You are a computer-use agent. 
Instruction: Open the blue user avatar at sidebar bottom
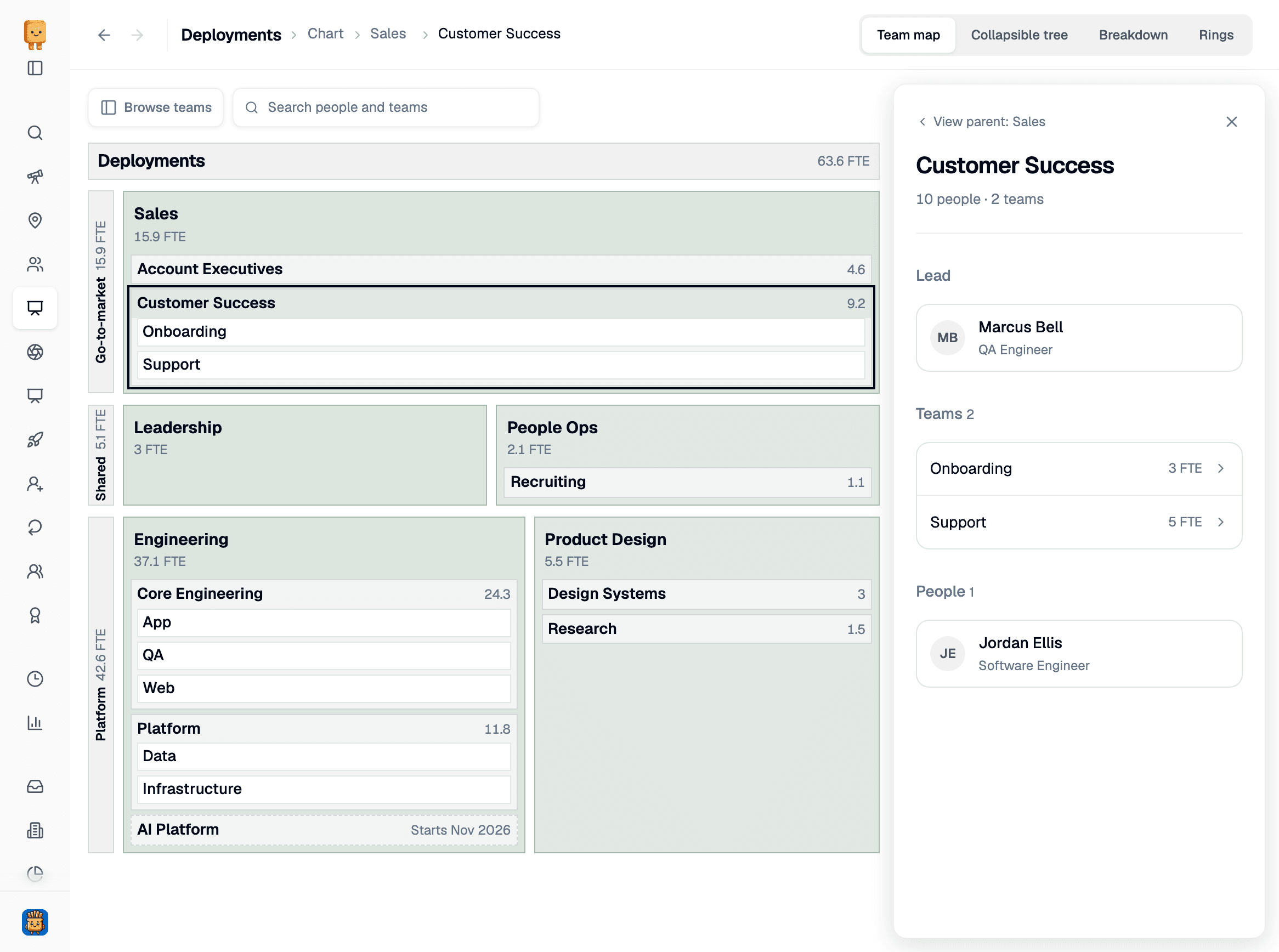point(35,922)
